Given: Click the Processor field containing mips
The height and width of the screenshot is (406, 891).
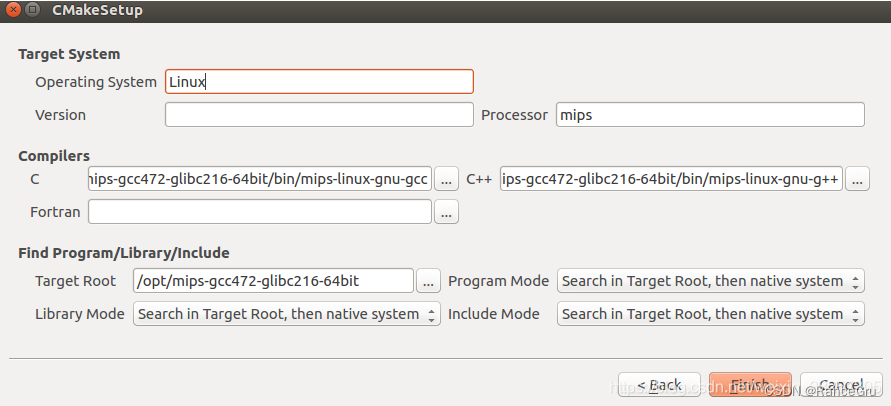Looking at the screenshot, I should [x=710, y=115].
